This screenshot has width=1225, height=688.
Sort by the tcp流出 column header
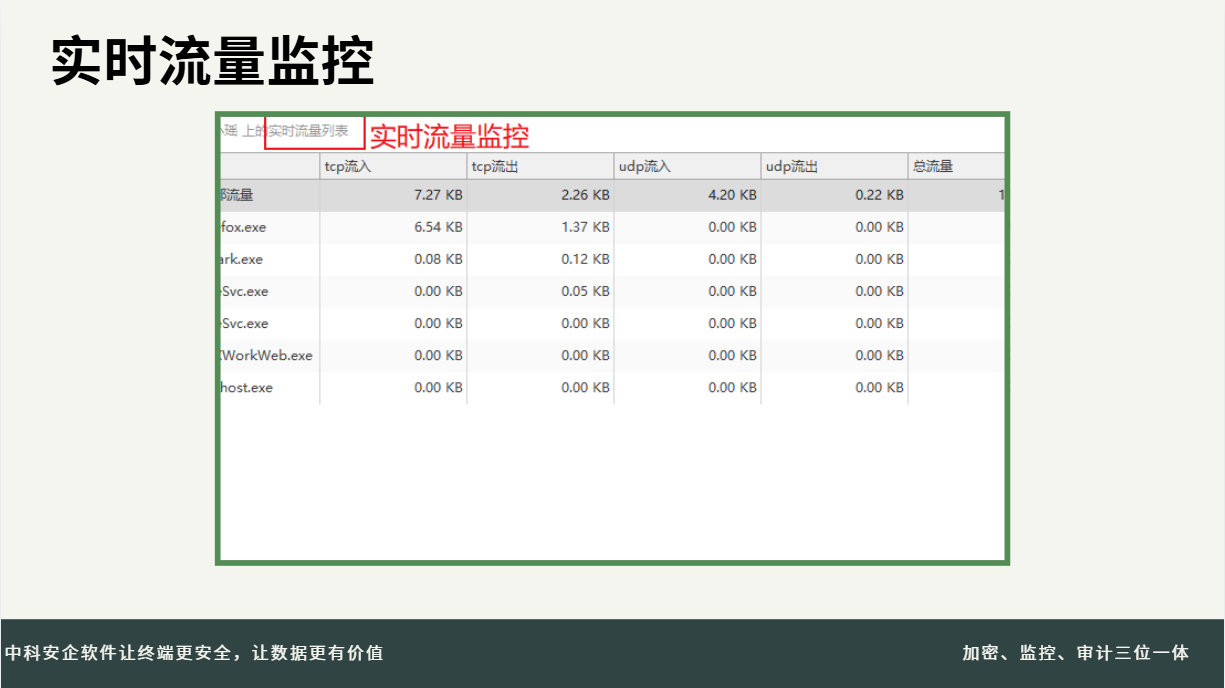[x=540, y=166]
